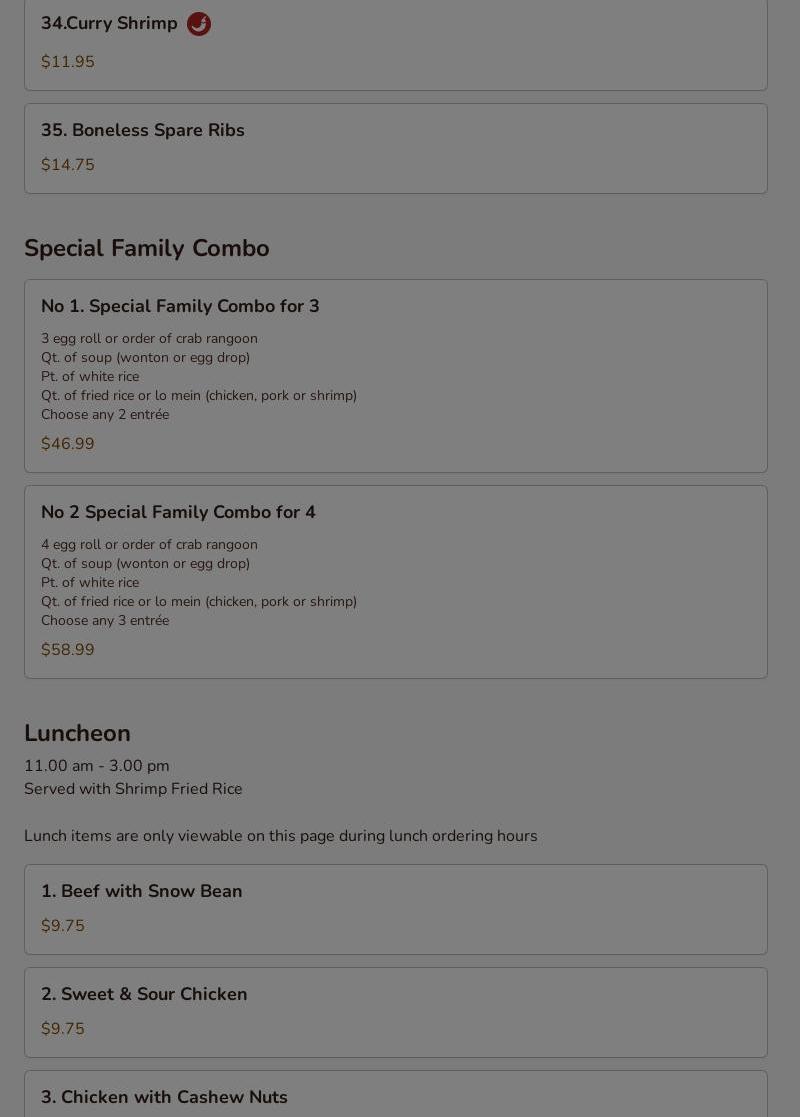
Task: Click the Luncheon section heading
Action: click(x=77, y=733)
